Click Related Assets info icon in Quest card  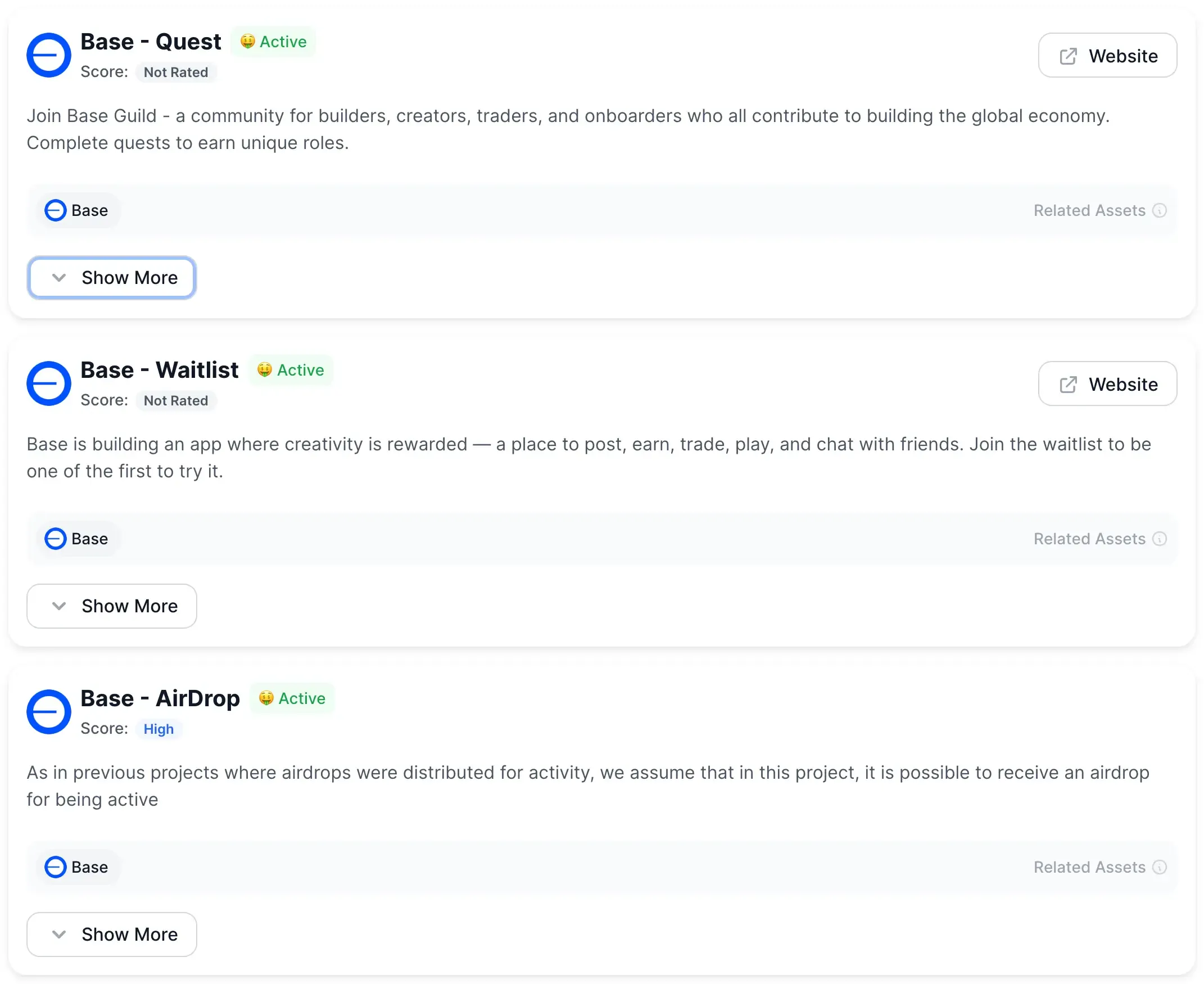(1159, 210)
